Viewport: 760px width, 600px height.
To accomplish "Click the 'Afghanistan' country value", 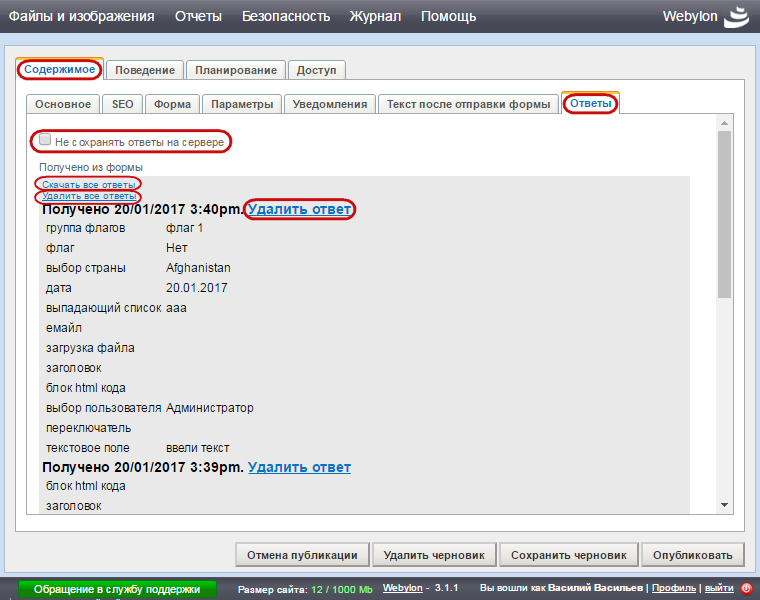I will [x=198, y=268].
